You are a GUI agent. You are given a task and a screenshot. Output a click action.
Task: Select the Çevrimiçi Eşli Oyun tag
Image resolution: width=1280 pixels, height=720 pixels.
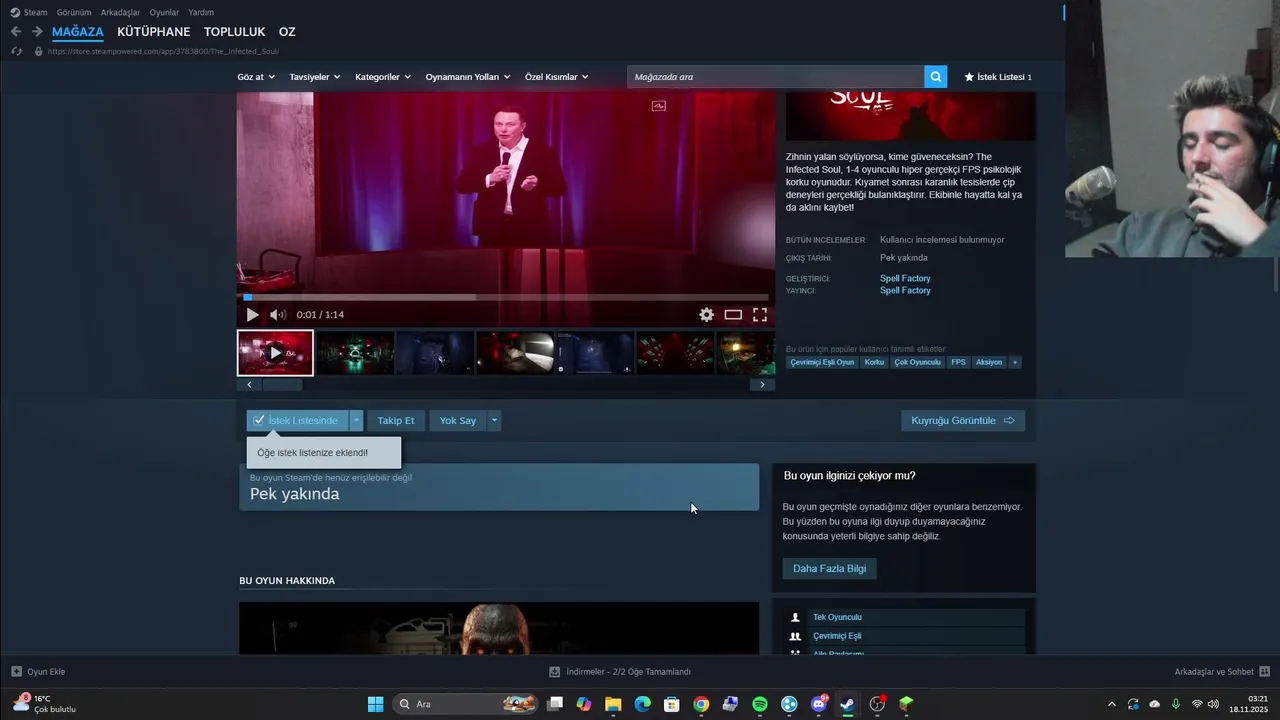tap(822, 362)
